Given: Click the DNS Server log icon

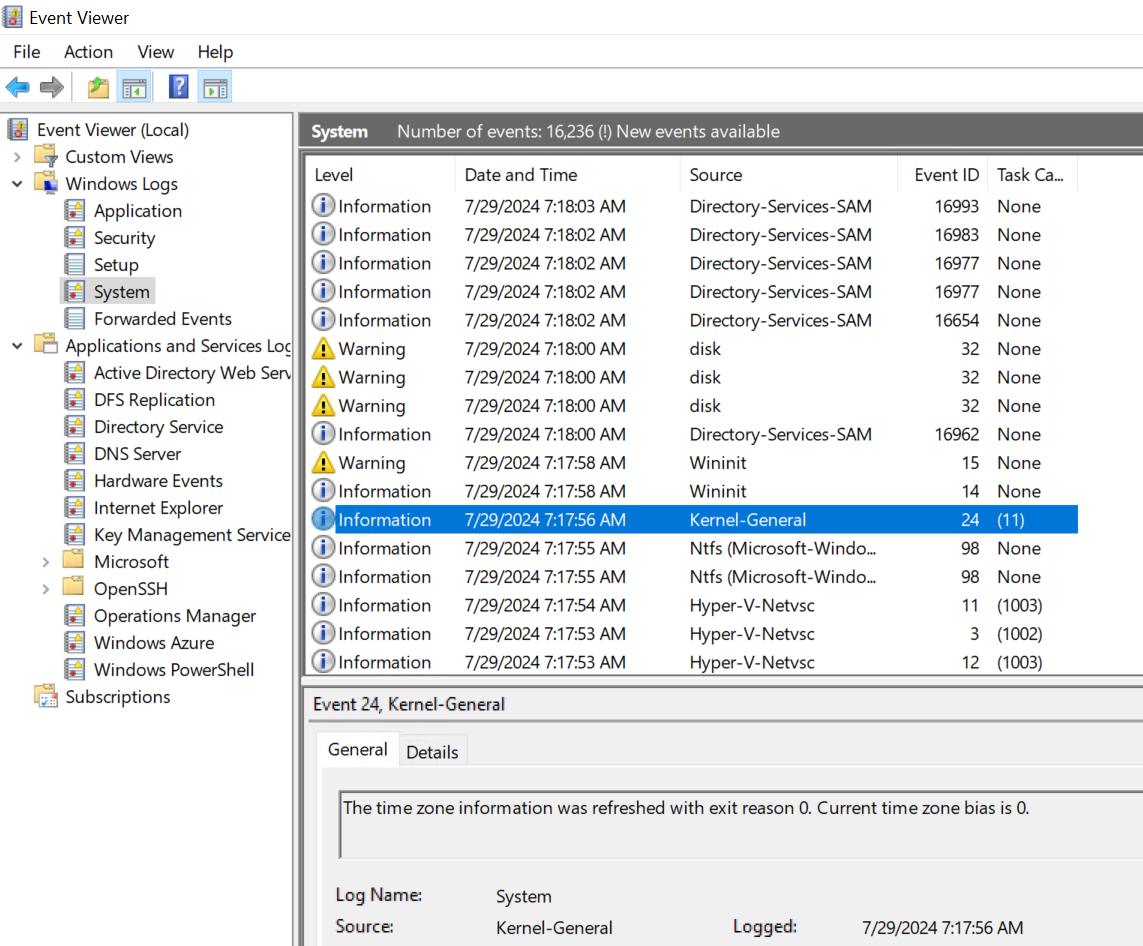Looking at the screenshot, I should click(74, 453).
